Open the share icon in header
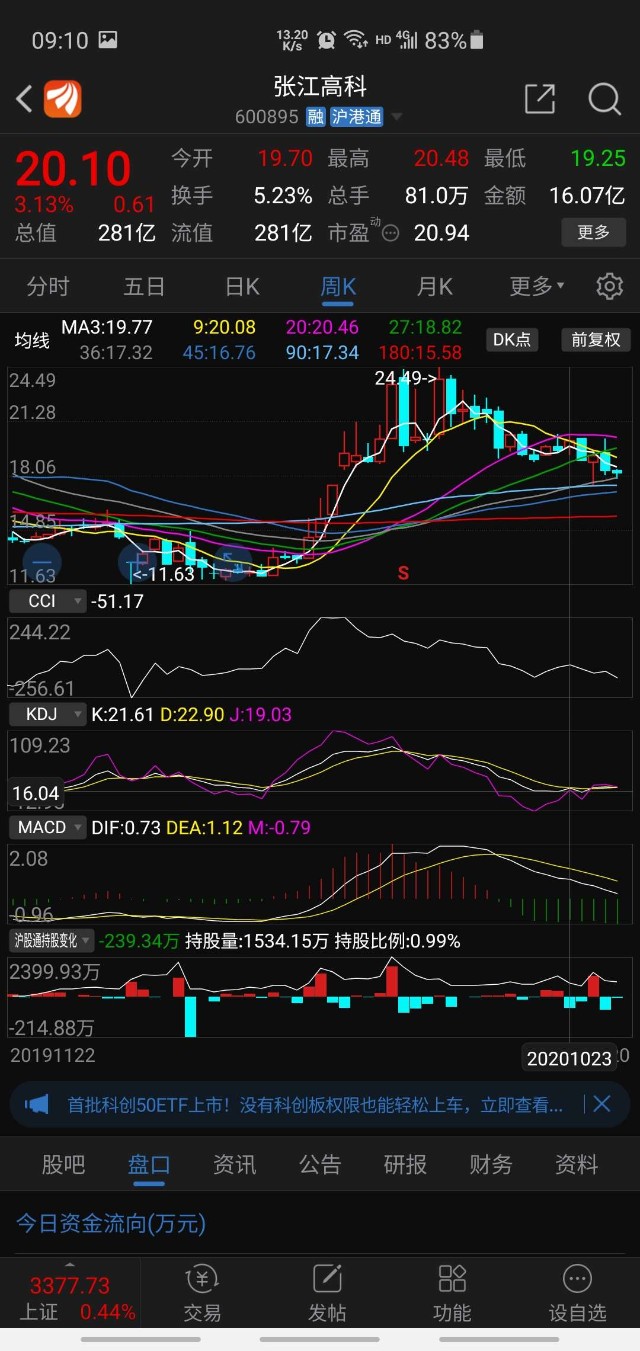The width and height of the screenshot is (640, 1351). click(540, 99)
